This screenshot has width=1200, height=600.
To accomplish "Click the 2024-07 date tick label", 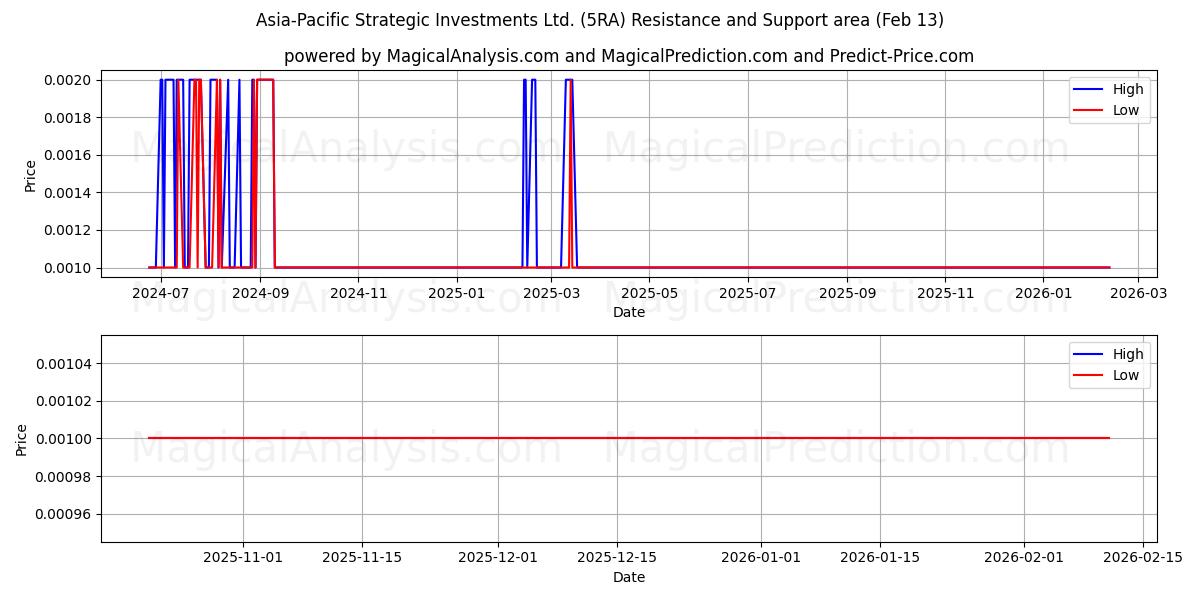I will (161, 294).
